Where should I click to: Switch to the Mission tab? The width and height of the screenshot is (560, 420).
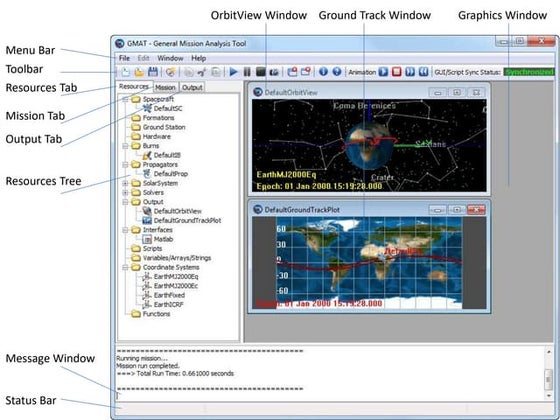[x=165, y=88]
